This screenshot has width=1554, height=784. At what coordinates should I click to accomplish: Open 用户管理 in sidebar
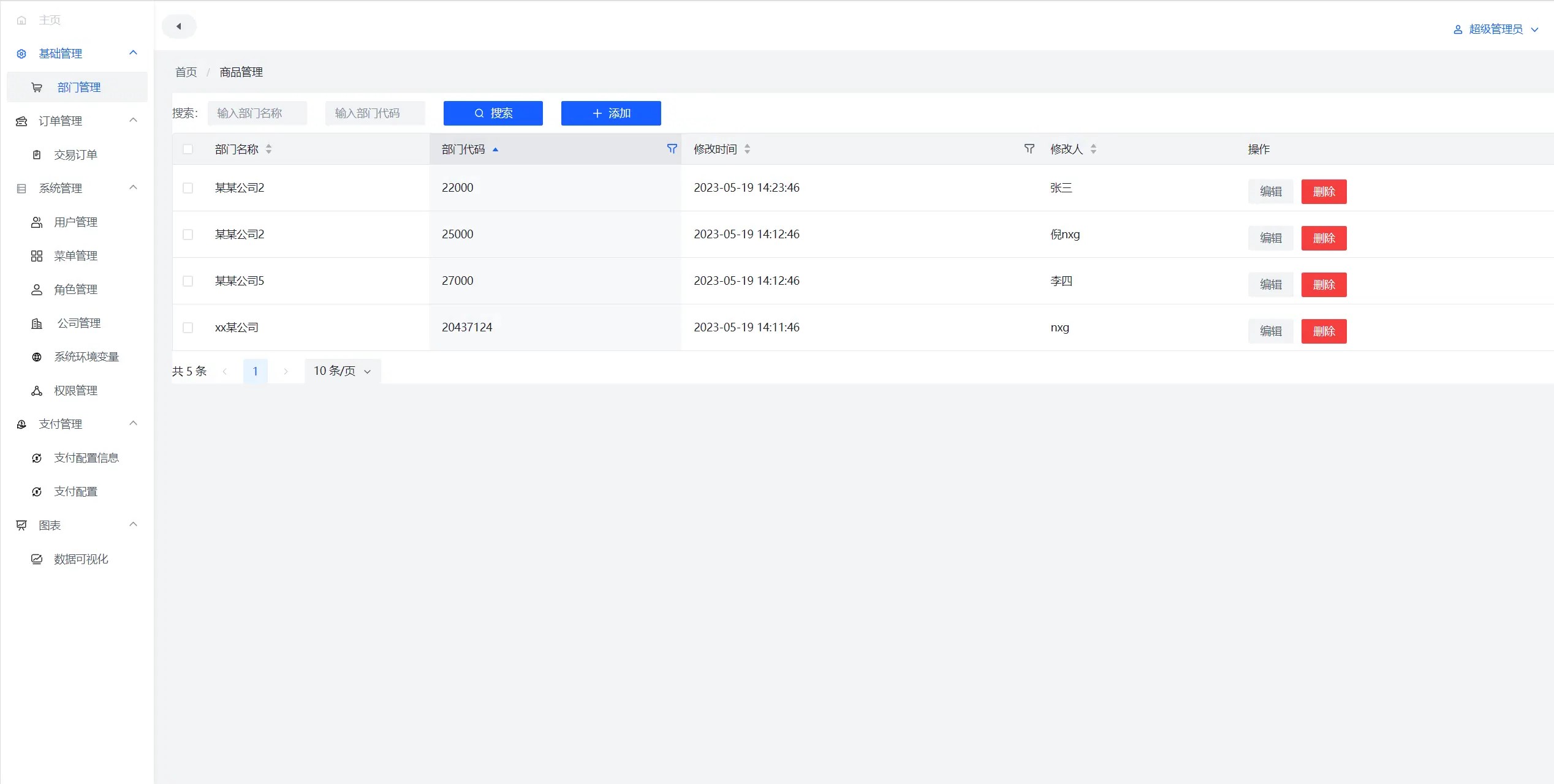pyautogui.click(x=75, y=222)
